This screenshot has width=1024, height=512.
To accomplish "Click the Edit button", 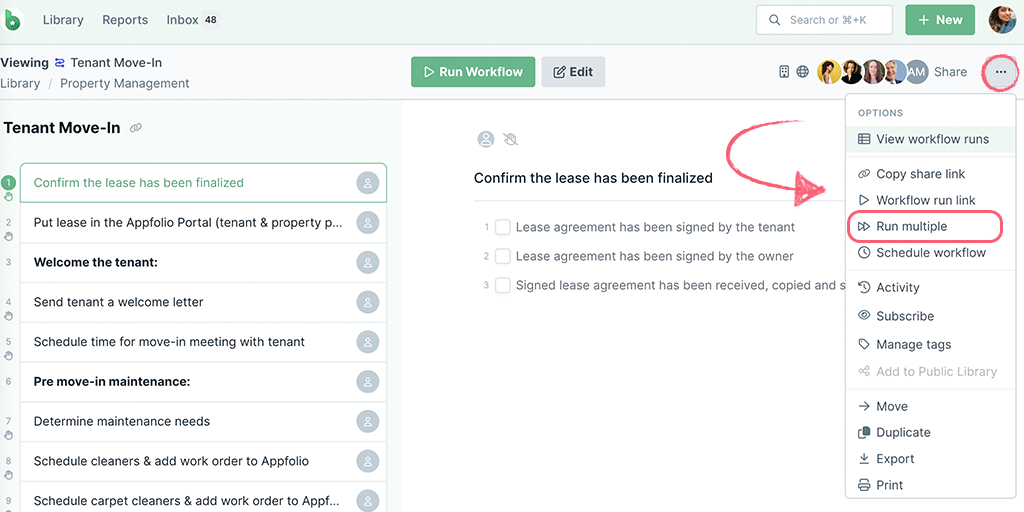I will 573,72.
